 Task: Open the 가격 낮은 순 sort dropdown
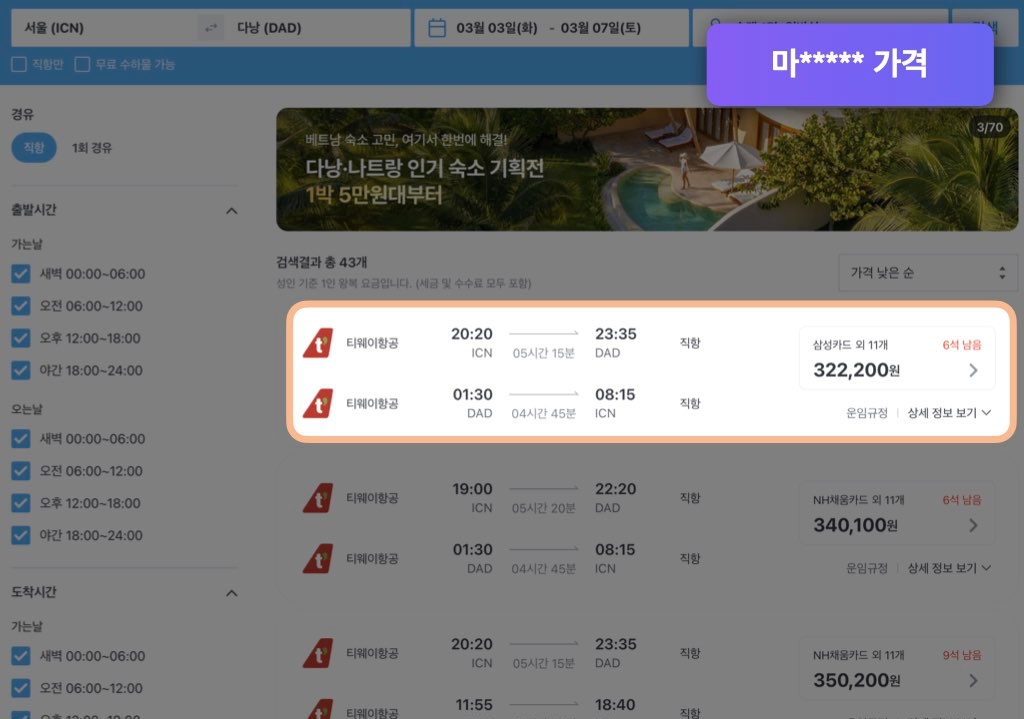click(926, 271)
